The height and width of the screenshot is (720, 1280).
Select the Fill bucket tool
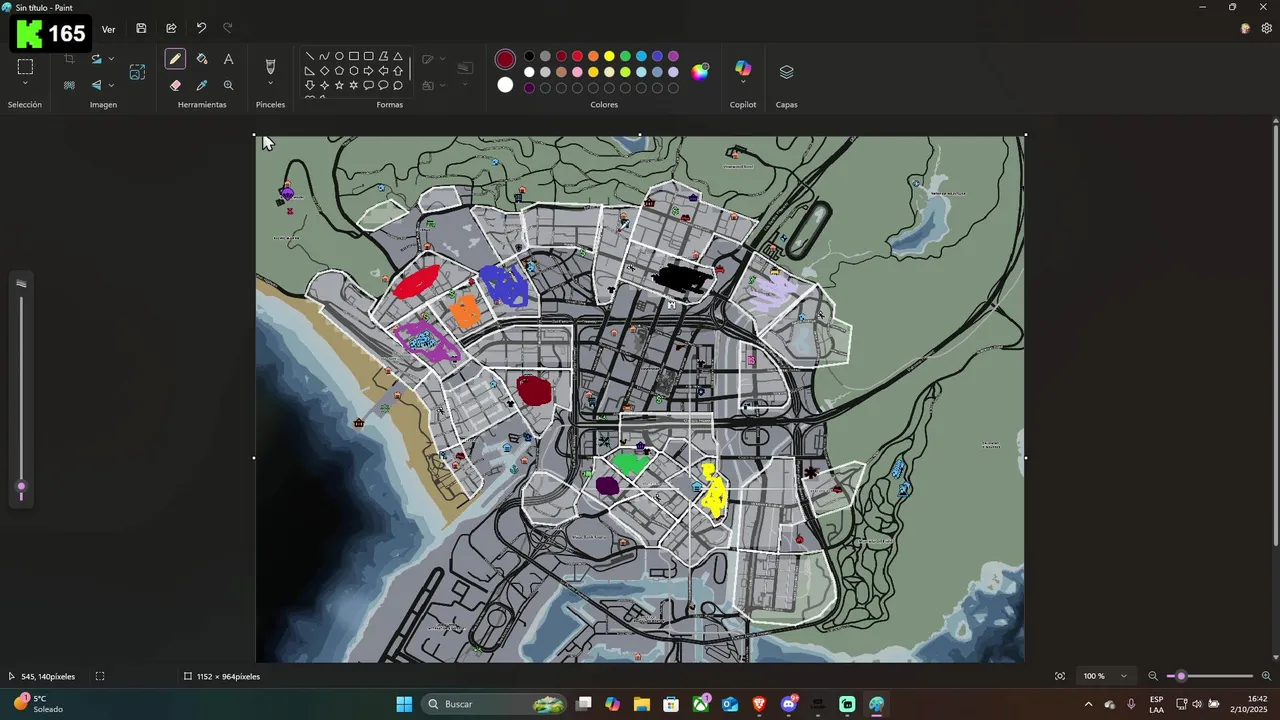(x=202, y=59)
